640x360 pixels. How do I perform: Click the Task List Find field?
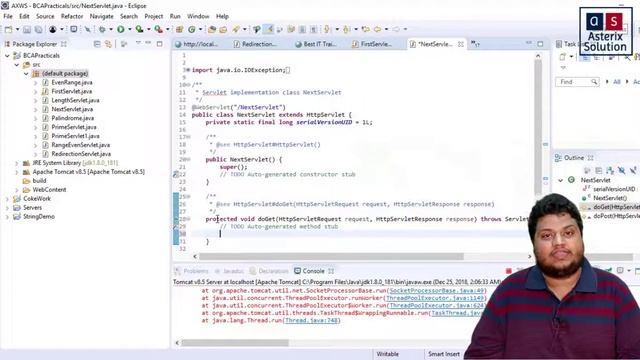coord(577,82)
